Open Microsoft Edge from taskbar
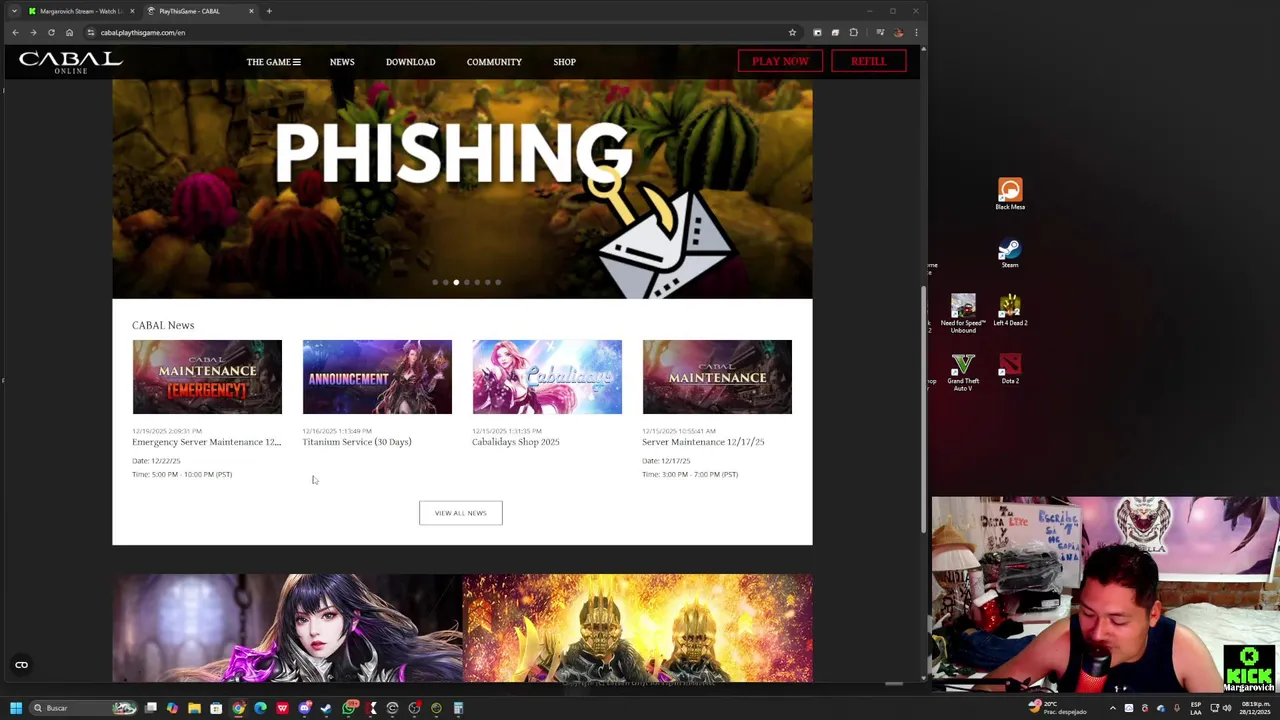Image resolution: width=1280 pixels, height=720 pixels. [x=260, y=708]
